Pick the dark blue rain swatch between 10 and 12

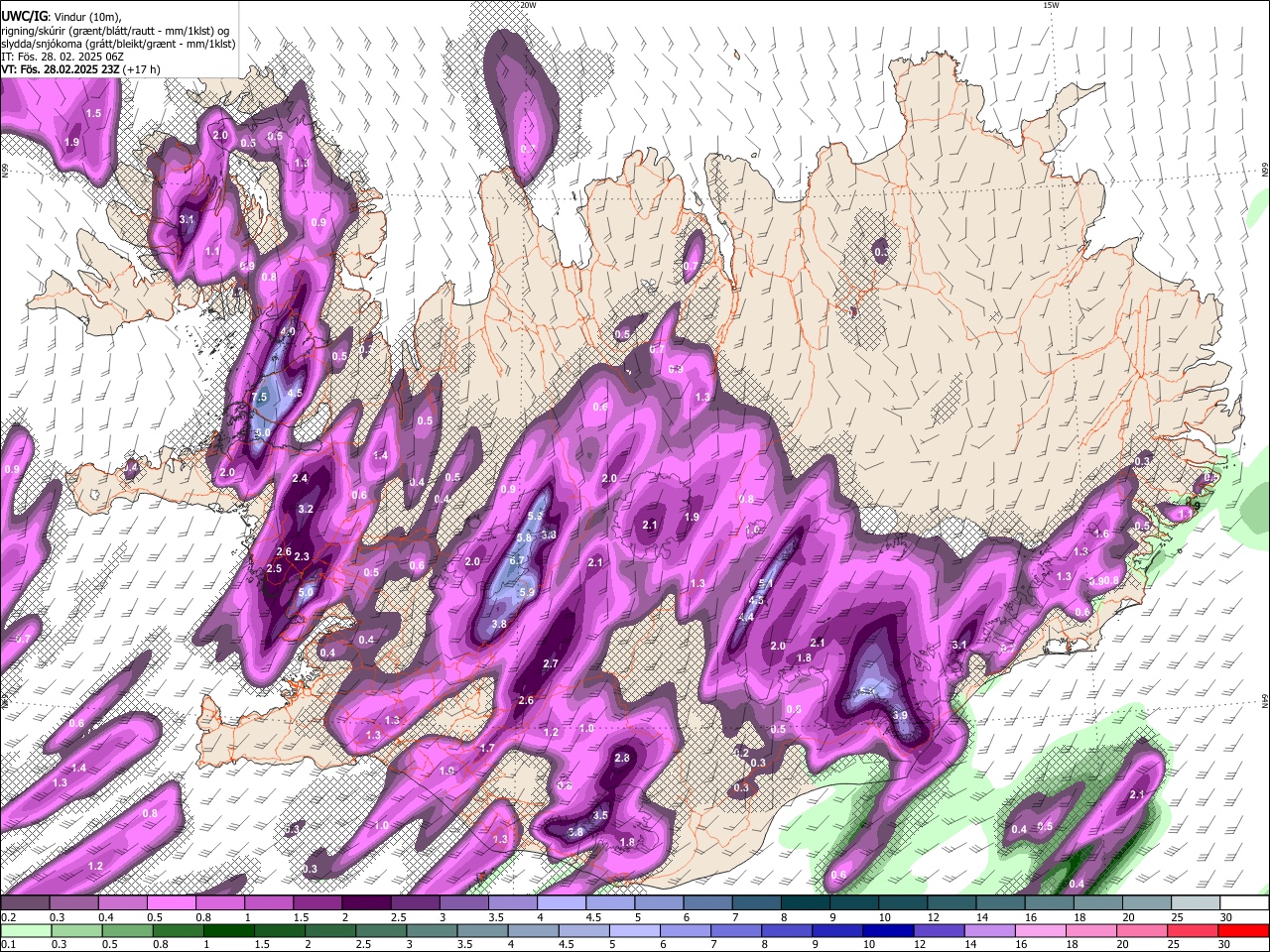(888, 930)
